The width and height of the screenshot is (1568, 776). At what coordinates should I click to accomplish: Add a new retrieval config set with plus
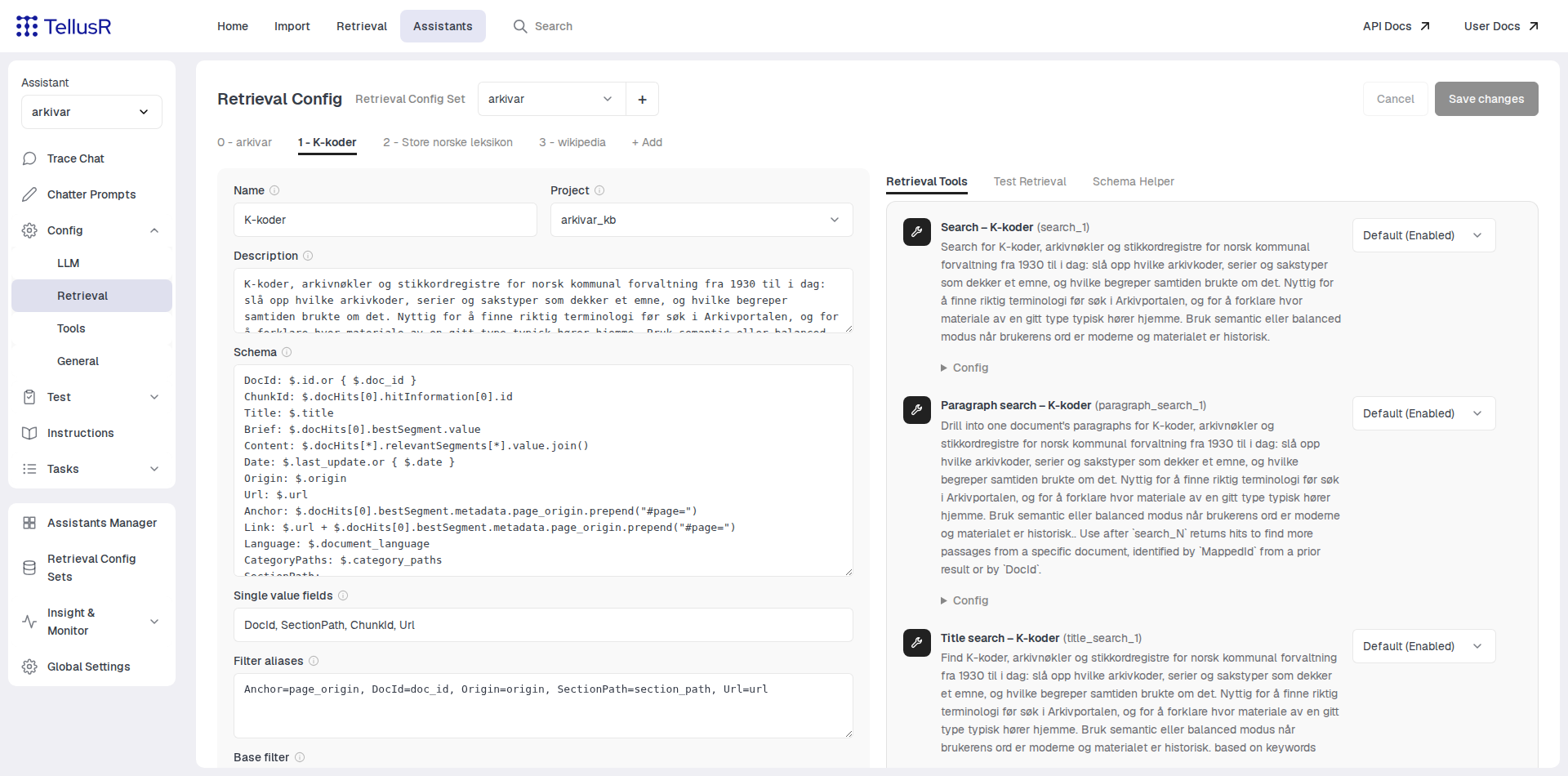click(x=643, y=99)
